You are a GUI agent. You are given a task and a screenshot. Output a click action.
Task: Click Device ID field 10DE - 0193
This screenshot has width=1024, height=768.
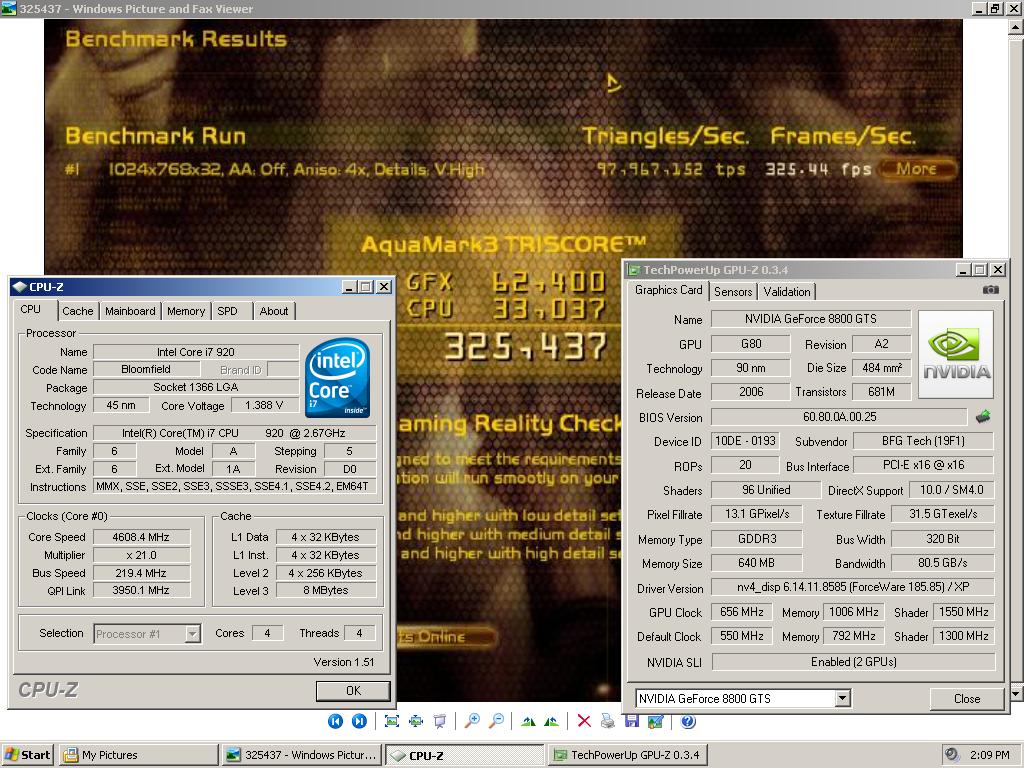coord(745,441)
